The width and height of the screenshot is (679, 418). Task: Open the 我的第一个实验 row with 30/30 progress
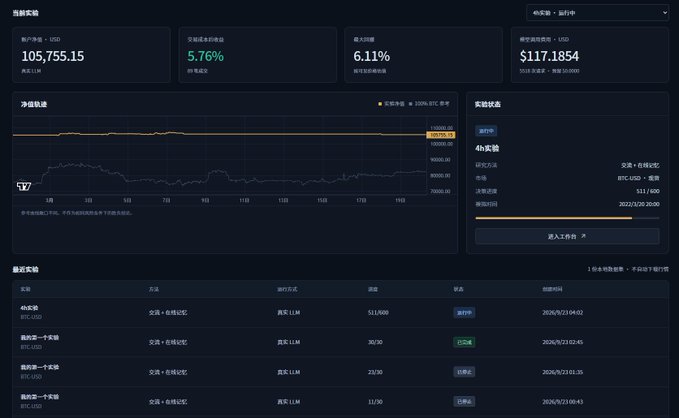click(340, 342)
